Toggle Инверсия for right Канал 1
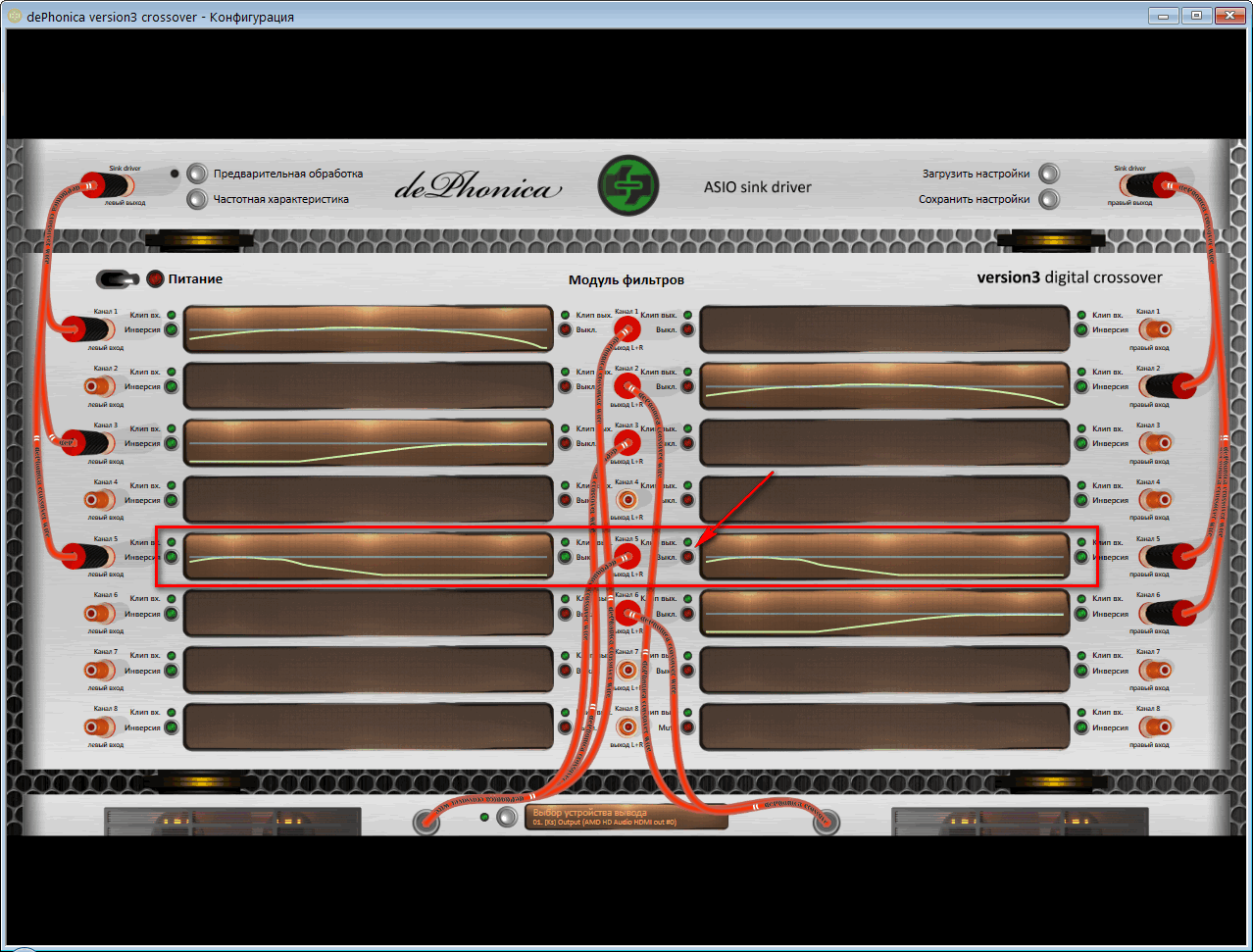Viewport: 1253px width, 952px height. [x=1081, y=330]
